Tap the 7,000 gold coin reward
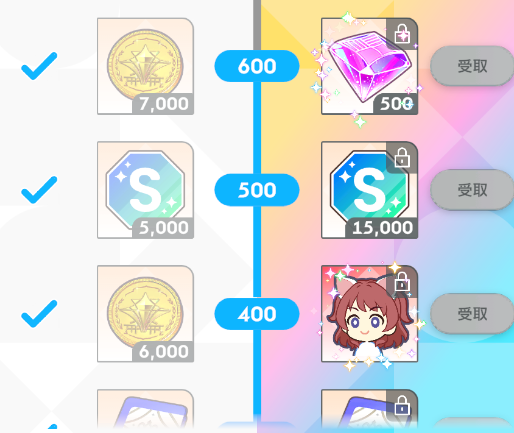The image size is (514, 433). click(x=145, y=66)
